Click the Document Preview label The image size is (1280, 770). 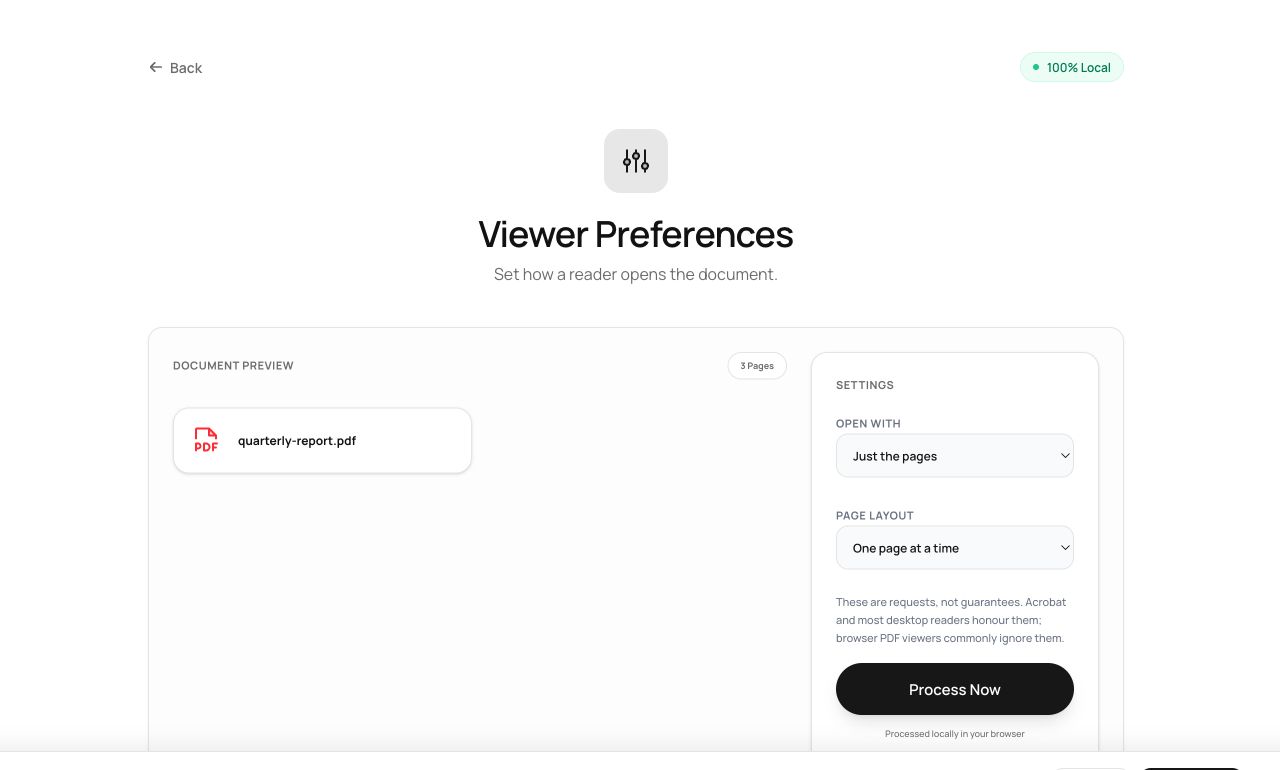233,366
